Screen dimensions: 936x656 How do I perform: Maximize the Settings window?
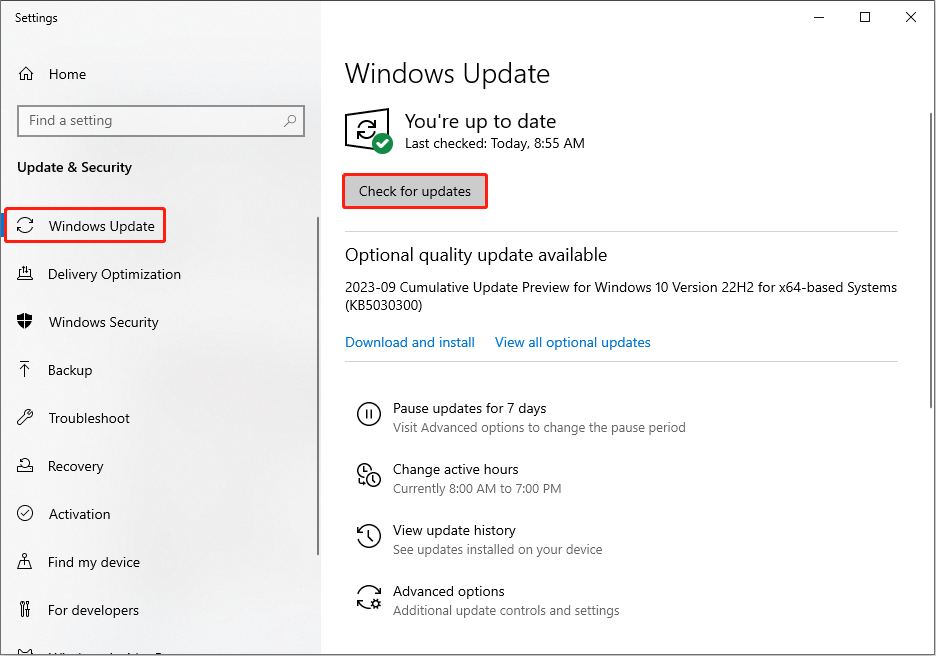point(864,17)
